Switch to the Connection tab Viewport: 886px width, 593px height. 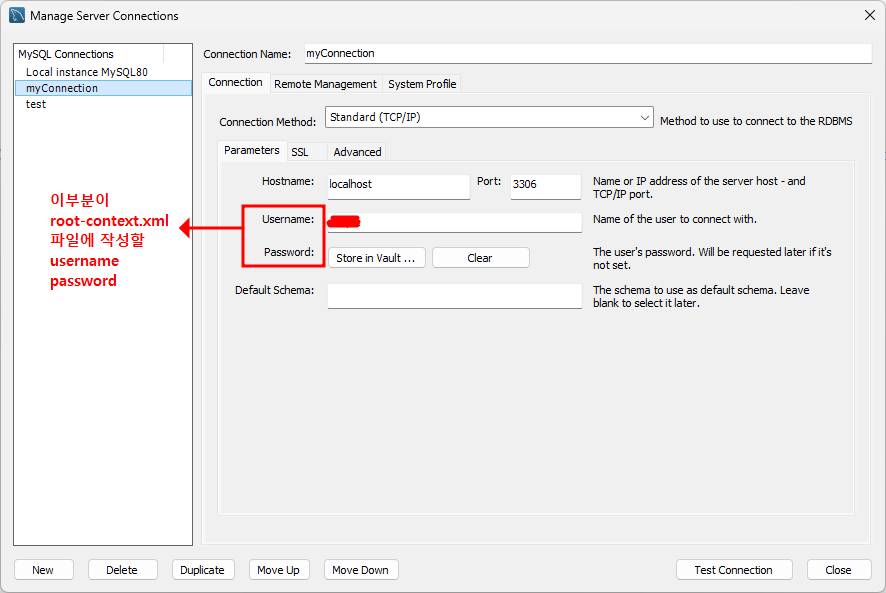(x=235, y=83)
